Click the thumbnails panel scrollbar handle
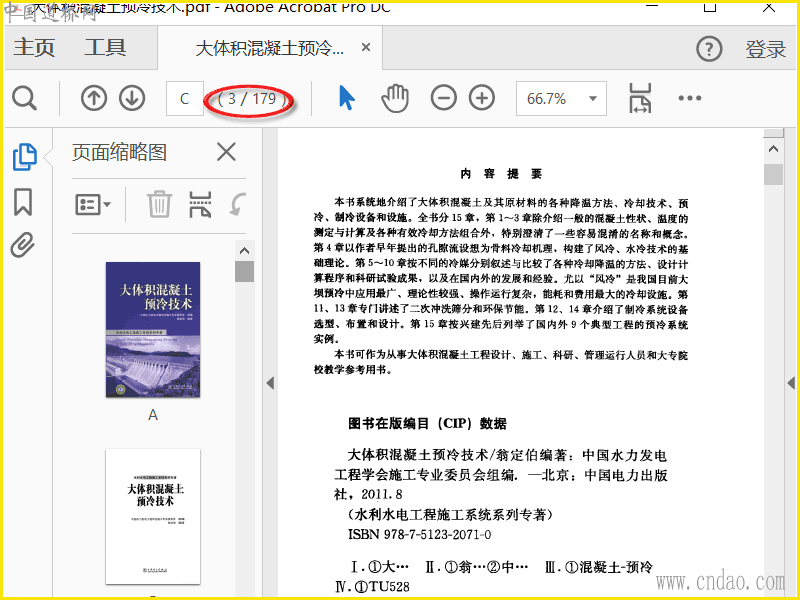This screenshot has width=800, height=600. (244, 271)
